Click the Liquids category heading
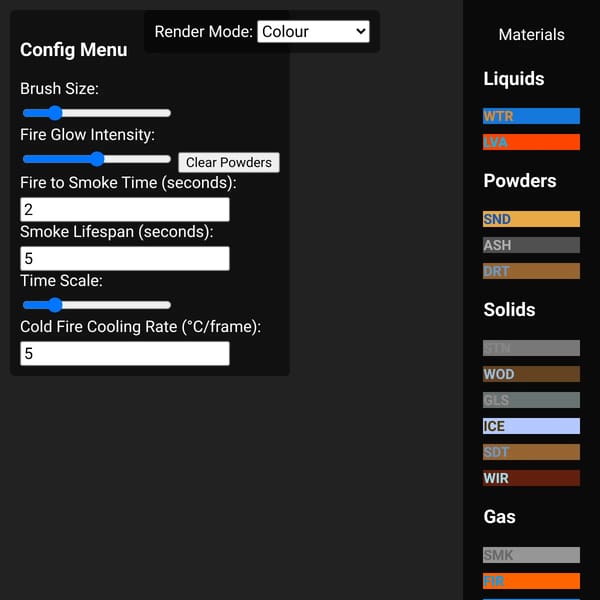The height and width of the screenshot is (600, 600). 514,79
